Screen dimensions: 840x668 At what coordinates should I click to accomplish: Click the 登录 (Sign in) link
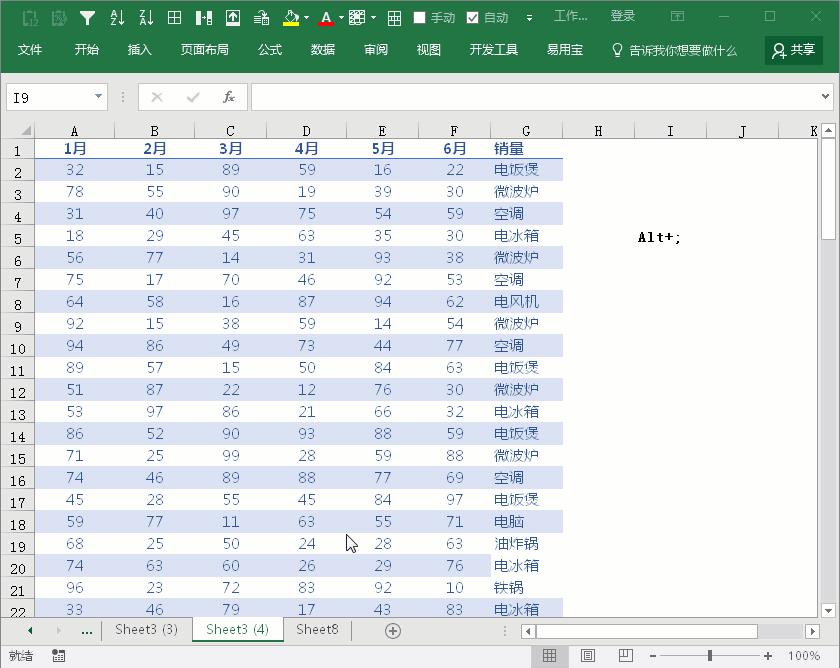[623, 17]
